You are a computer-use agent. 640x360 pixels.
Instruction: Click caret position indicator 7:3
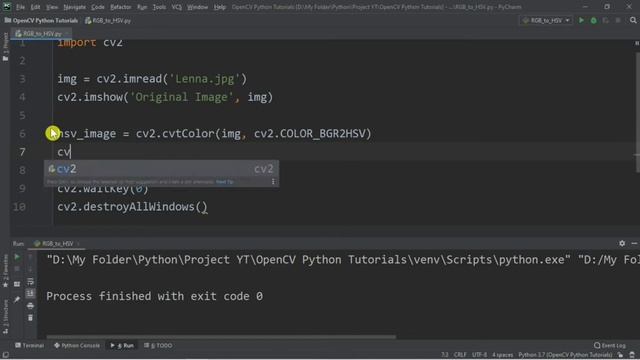click(x=444, y=355)
